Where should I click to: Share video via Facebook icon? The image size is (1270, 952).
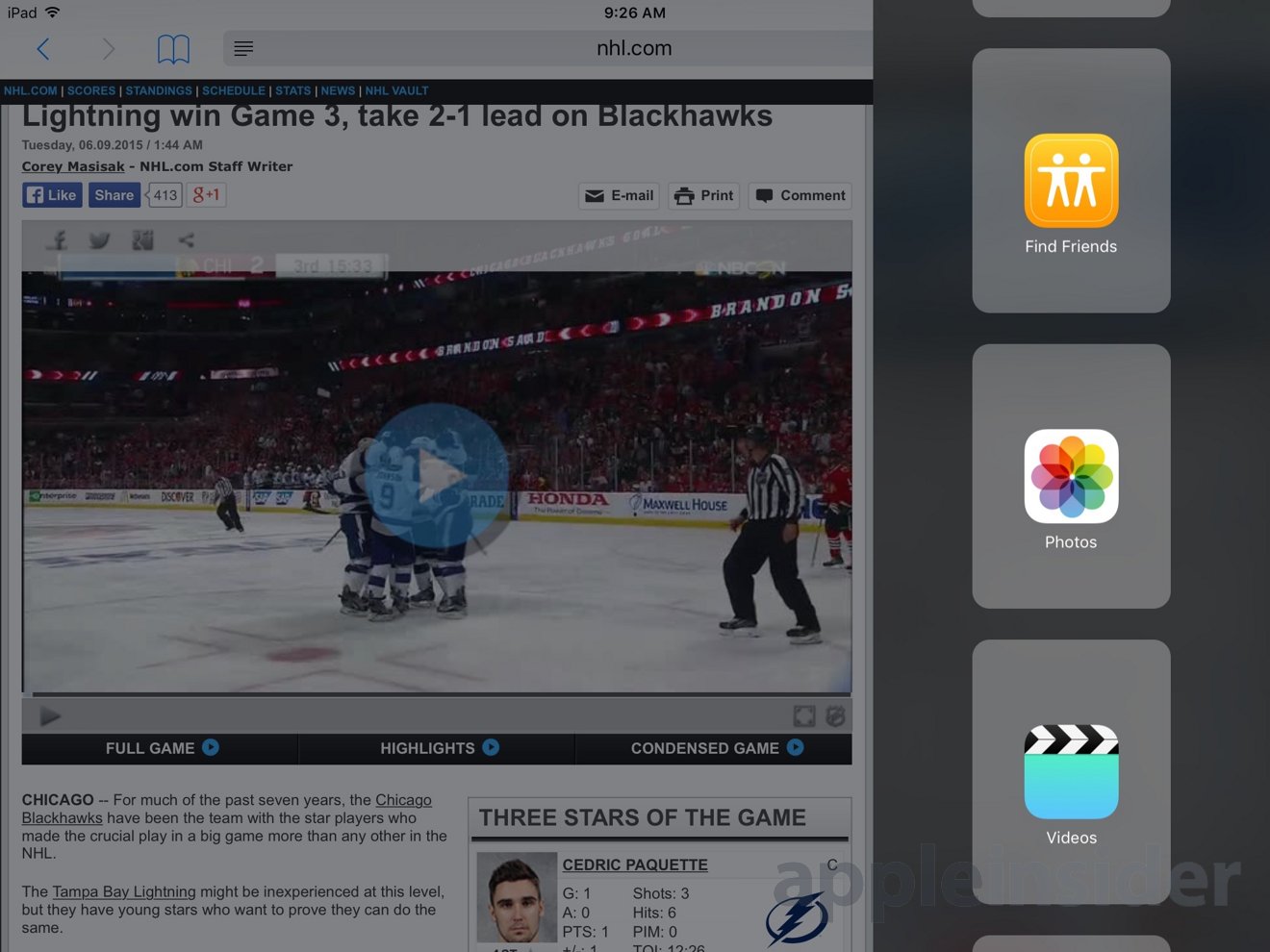click(x=58, y=240)
